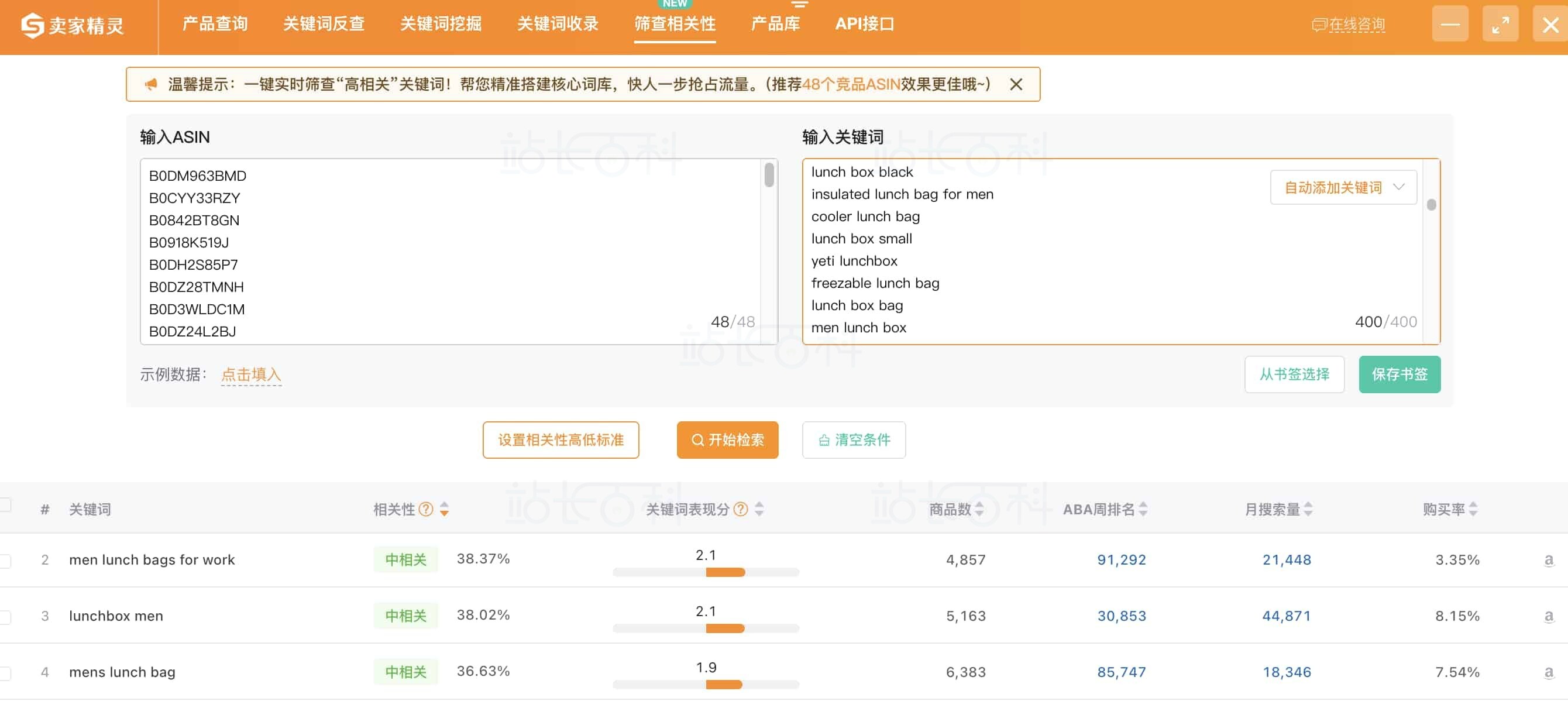Click the 中相关 tag on 38.37% row
Screen dimensions: 1568x701
click(x=405, y=560)
